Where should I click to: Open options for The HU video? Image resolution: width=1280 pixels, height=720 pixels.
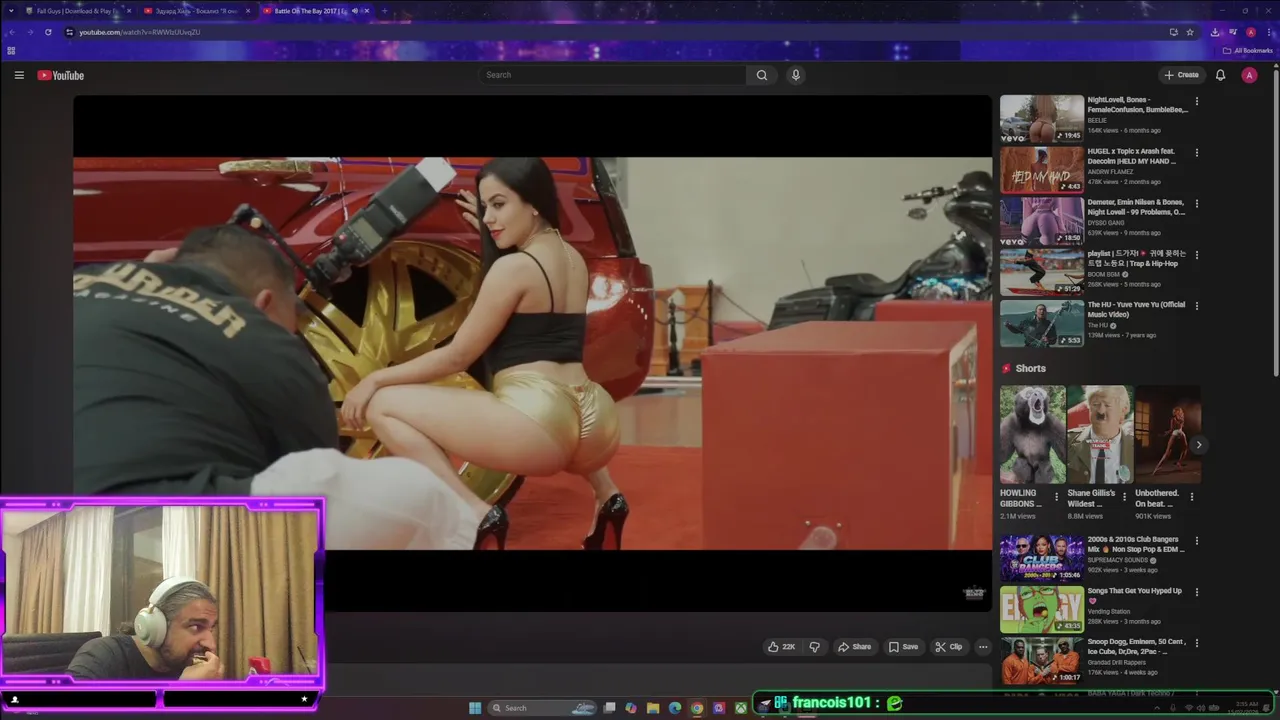(x=1196, y=306)
